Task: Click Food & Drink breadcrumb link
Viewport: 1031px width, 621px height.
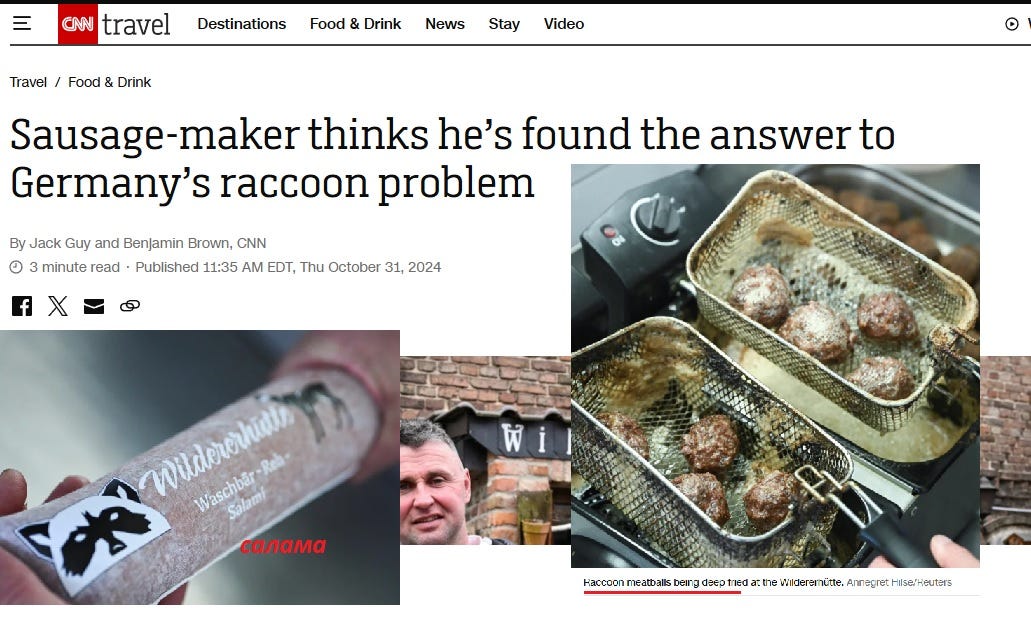Action: point(110,82)
